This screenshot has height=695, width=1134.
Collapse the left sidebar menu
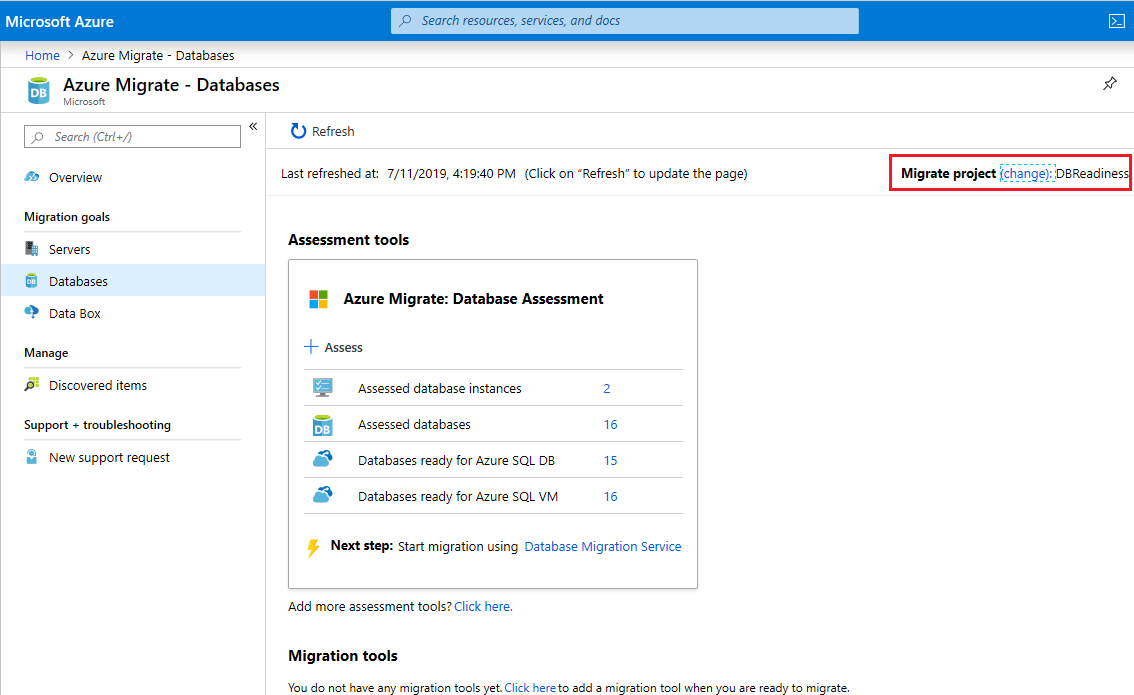pyautogui.click(x=253, y=126)
